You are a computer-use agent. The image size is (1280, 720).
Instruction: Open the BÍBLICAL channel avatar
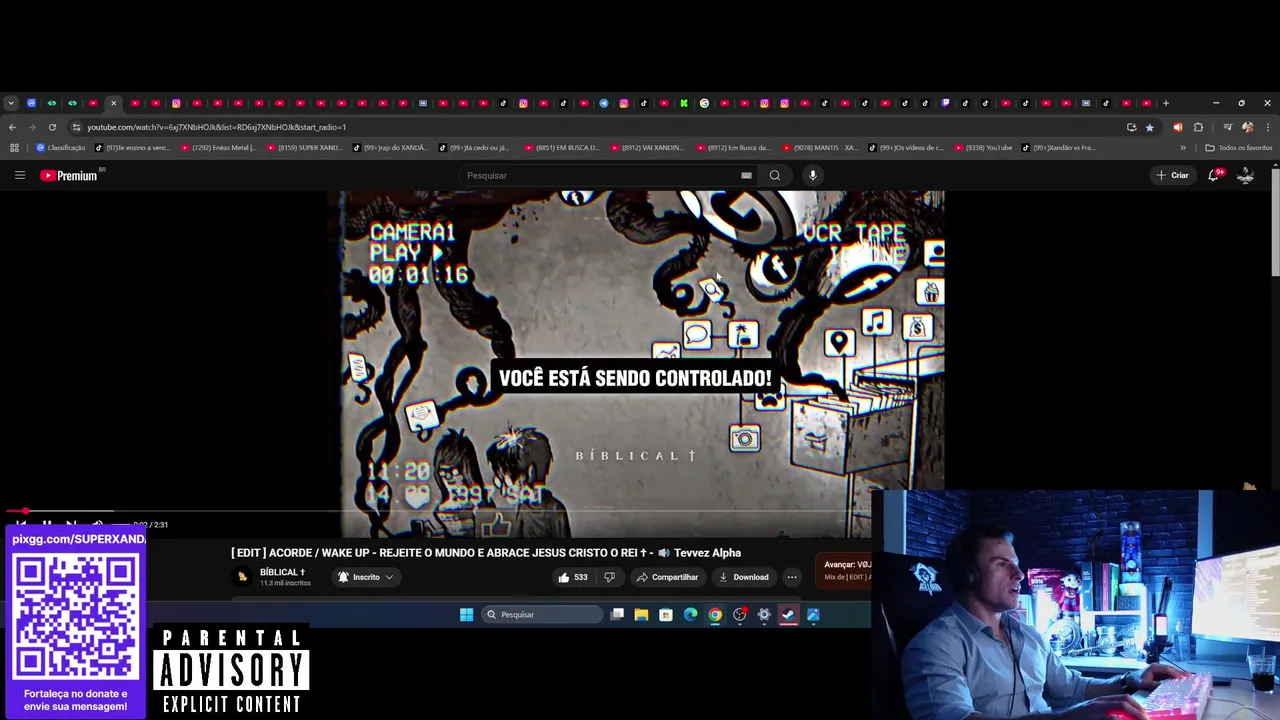242,577
